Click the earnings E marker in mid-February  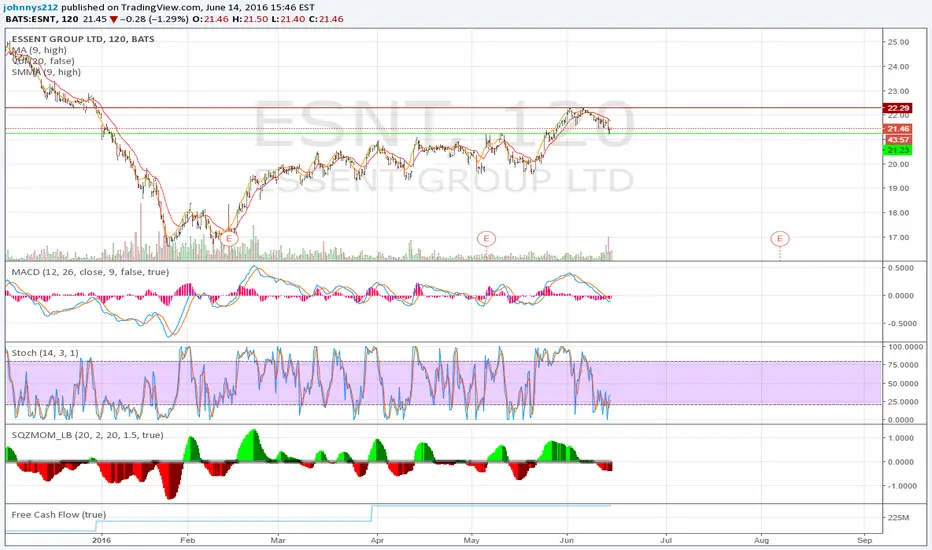point(229,239)
